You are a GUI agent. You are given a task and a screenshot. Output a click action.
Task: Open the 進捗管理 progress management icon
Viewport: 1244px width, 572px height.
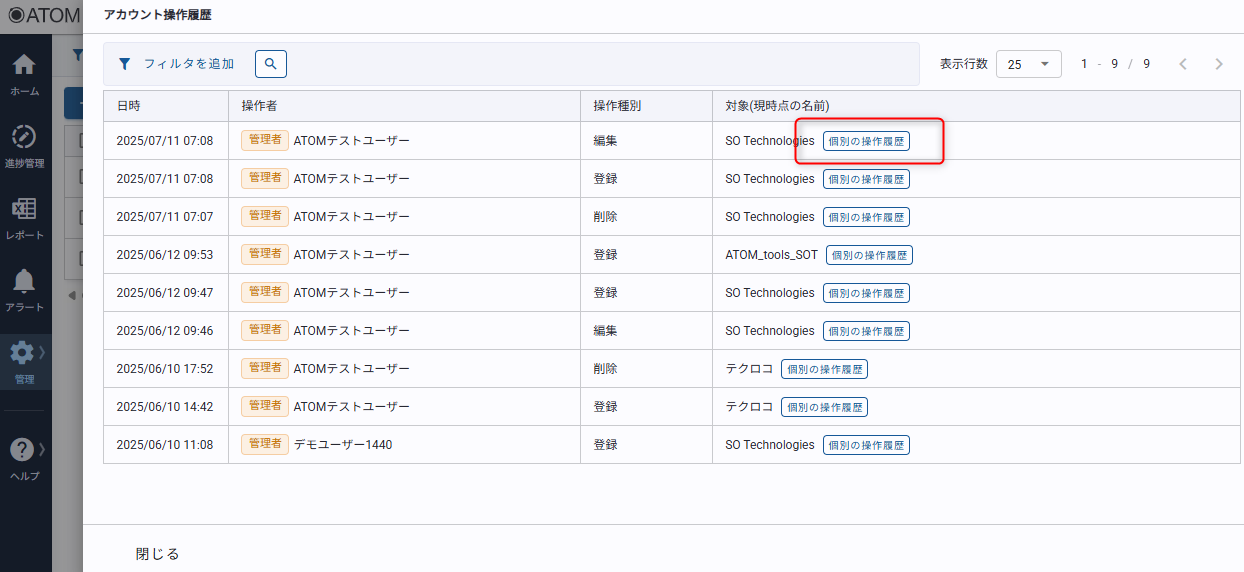25,137
